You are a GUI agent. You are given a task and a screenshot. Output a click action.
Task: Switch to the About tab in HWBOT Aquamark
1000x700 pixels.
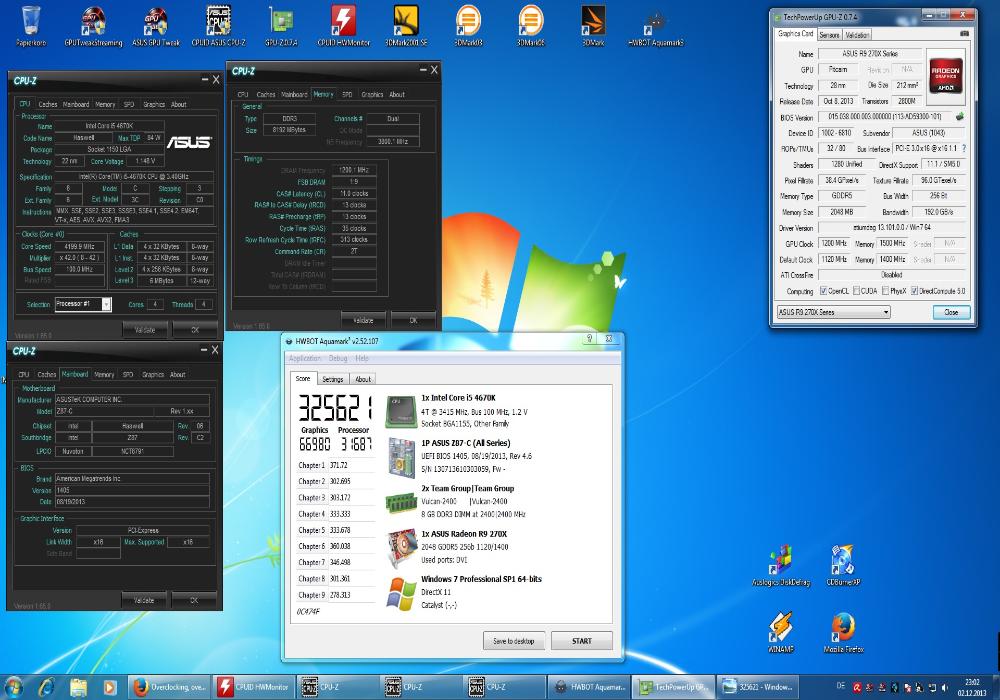click(x=363, y=379)
